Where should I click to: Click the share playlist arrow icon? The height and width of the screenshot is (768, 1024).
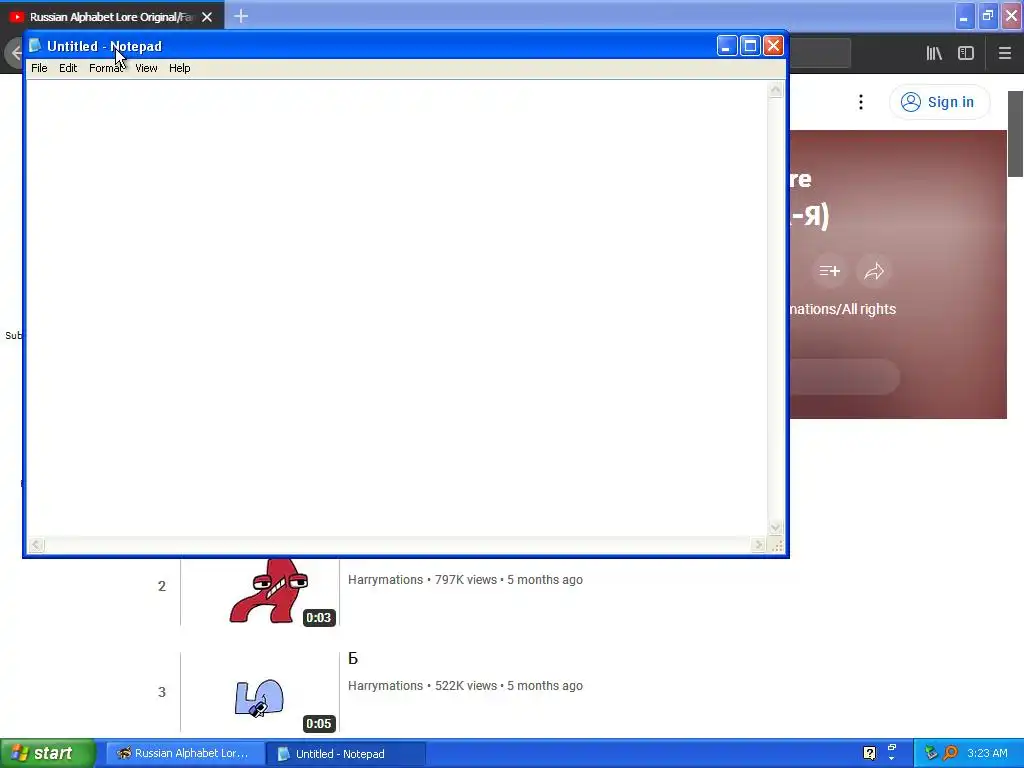tap(874, 270)
